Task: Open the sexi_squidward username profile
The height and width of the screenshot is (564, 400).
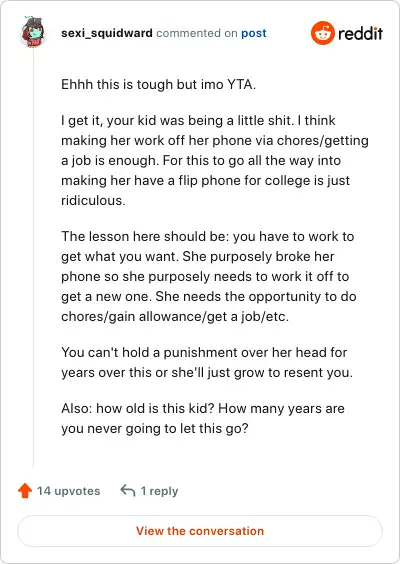Action: tap(107, 33)
